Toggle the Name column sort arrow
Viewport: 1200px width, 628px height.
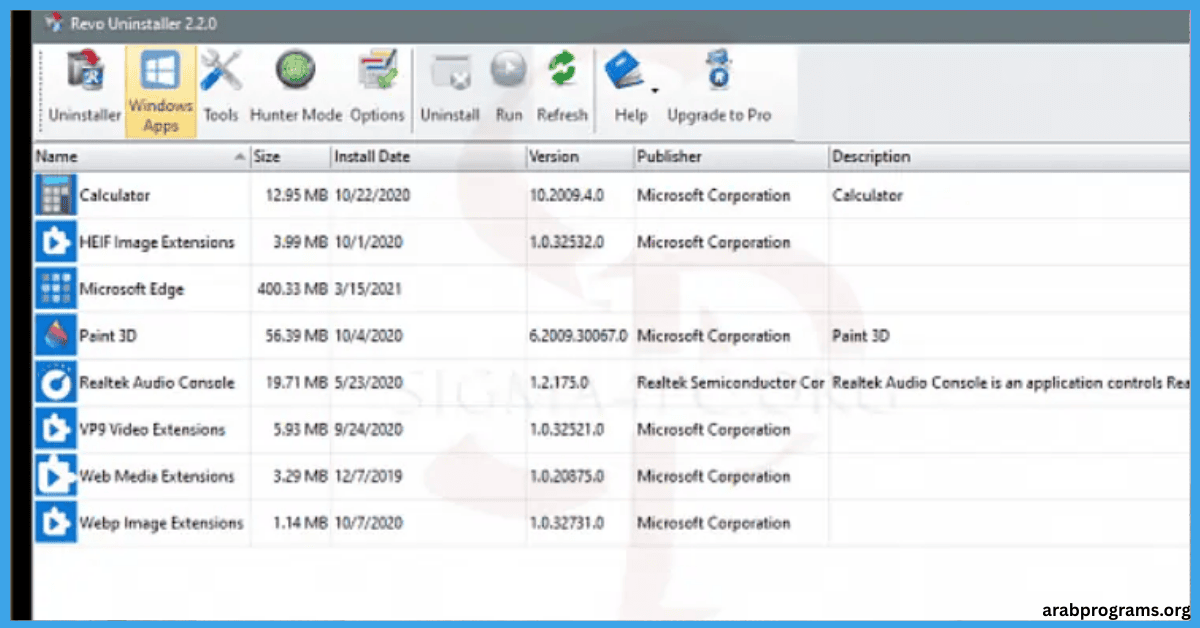[239, 158]
